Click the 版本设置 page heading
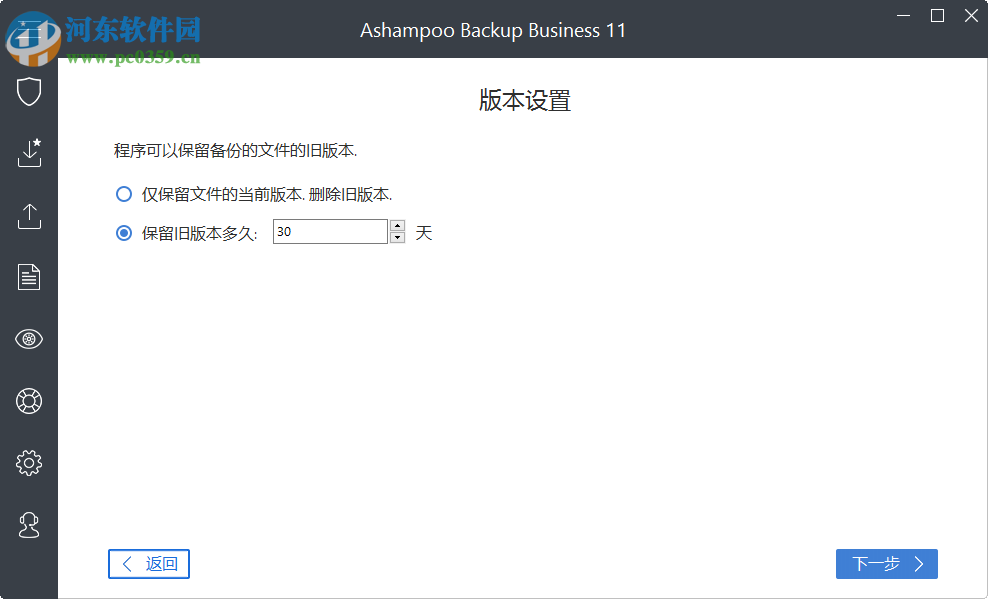This screenshot has width=988, height=599. coord(524,101)
